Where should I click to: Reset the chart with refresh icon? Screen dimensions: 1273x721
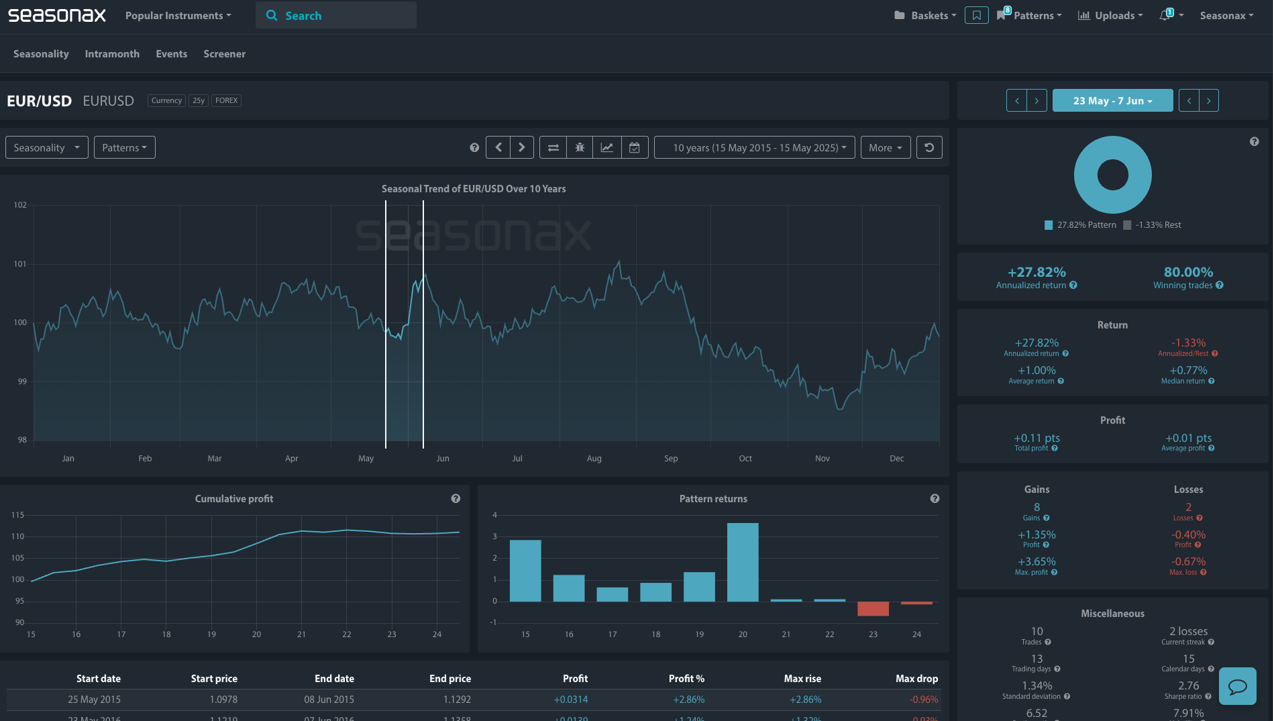pos(929,147)
